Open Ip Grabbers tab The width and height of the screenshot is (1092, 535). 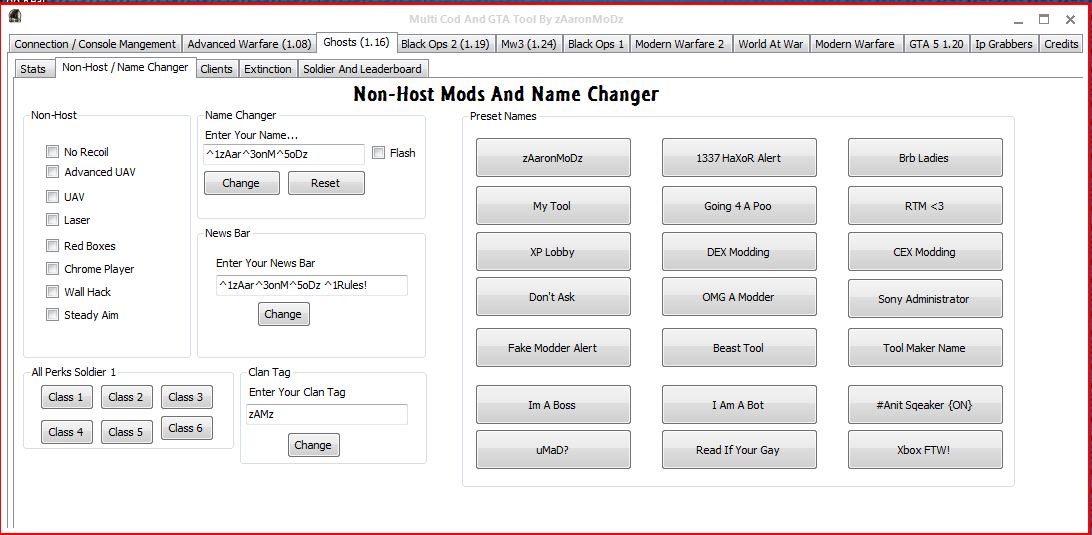(1004, 44)
